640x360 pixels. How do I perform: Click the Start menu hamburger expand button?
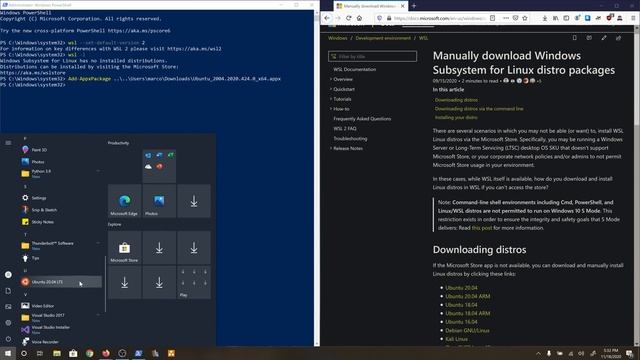(8, 142)
